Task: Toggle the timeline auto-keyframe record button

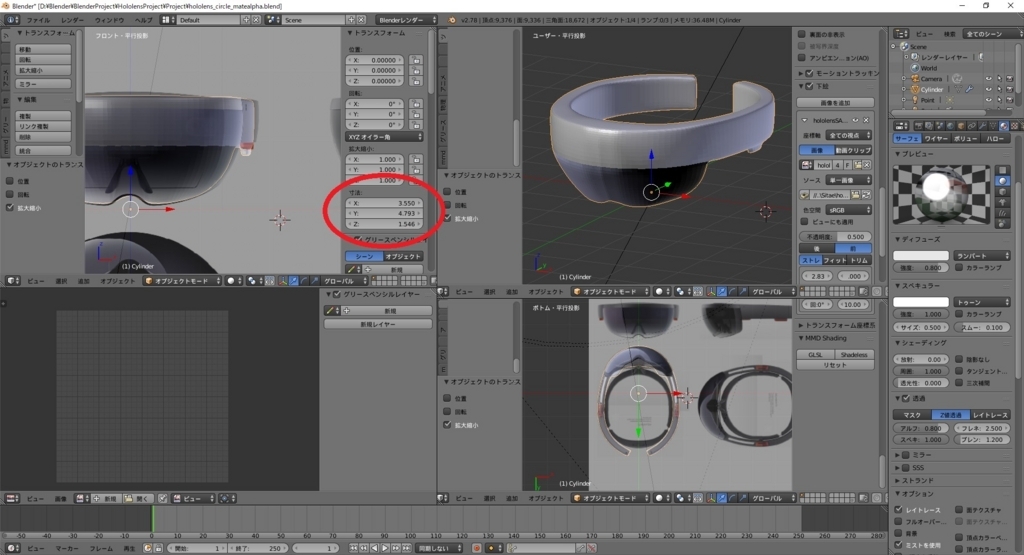Action: pos(477,548)
